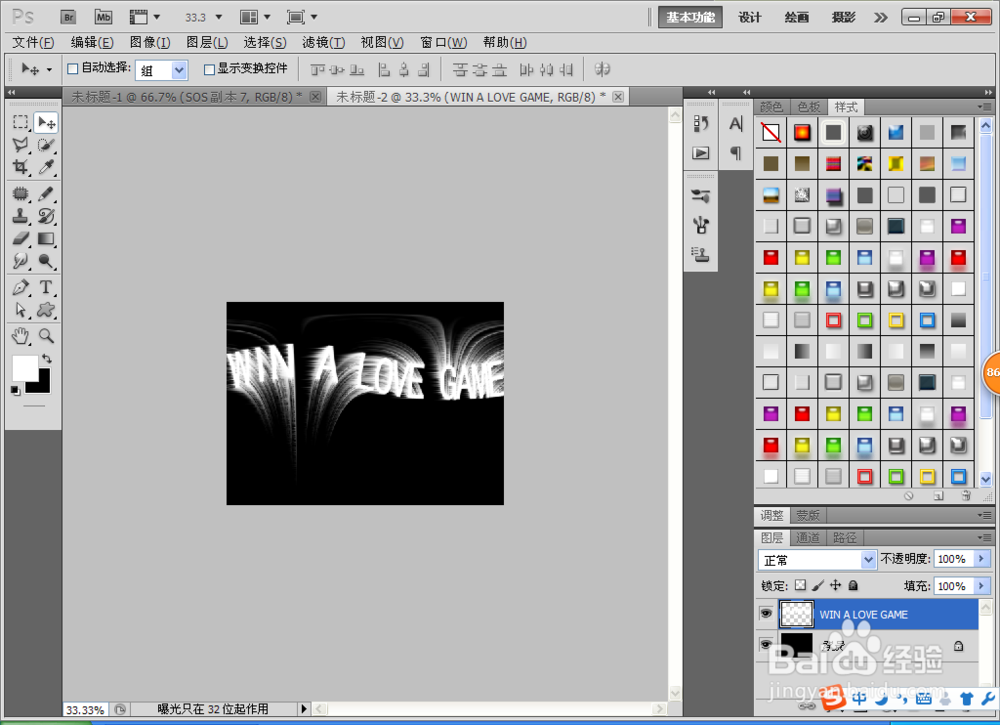Switch to 基本功能 workspace

coord(691,17)
